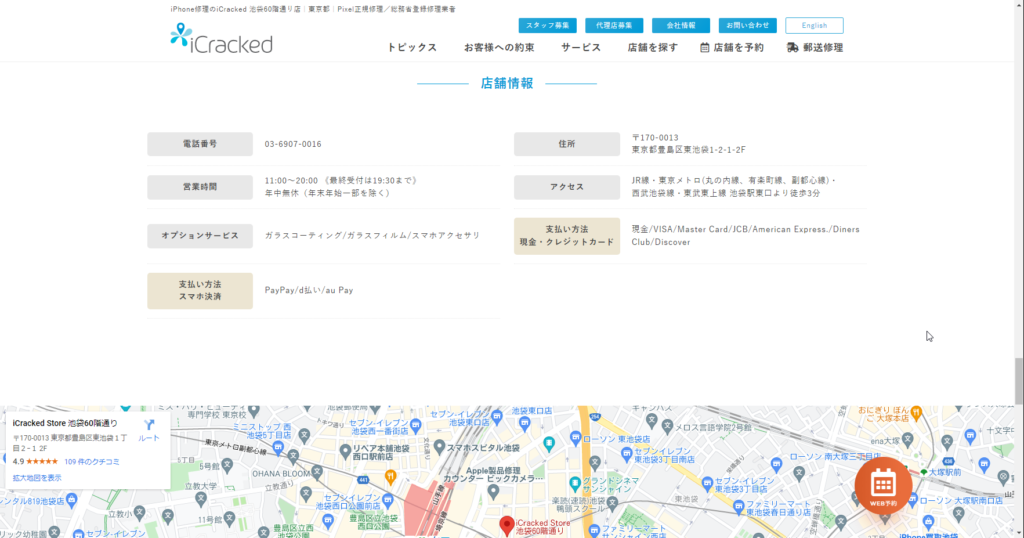Screen dimensions: 1024x538
Task: Open the 109 件のクチコミ reviews link
Action: click(x=92, y=462)
